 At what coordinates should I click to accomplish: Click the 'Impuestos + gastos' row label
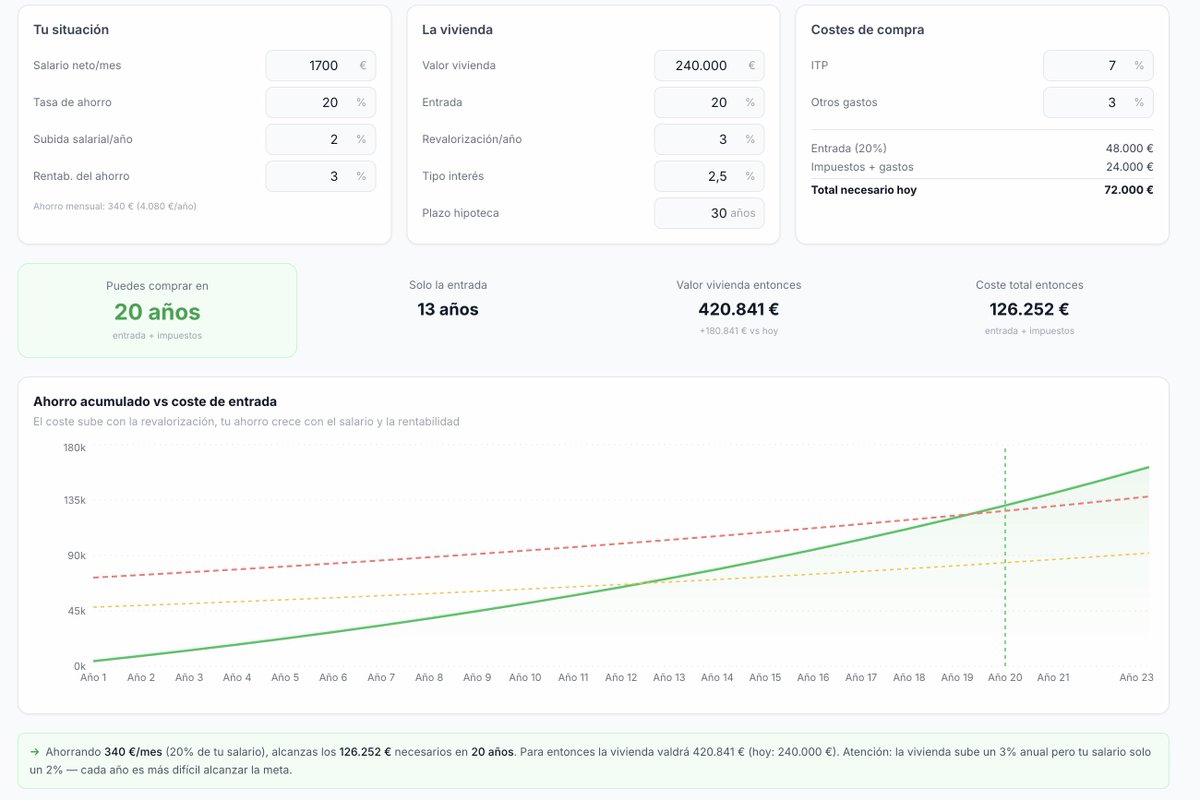click(862, 167)
